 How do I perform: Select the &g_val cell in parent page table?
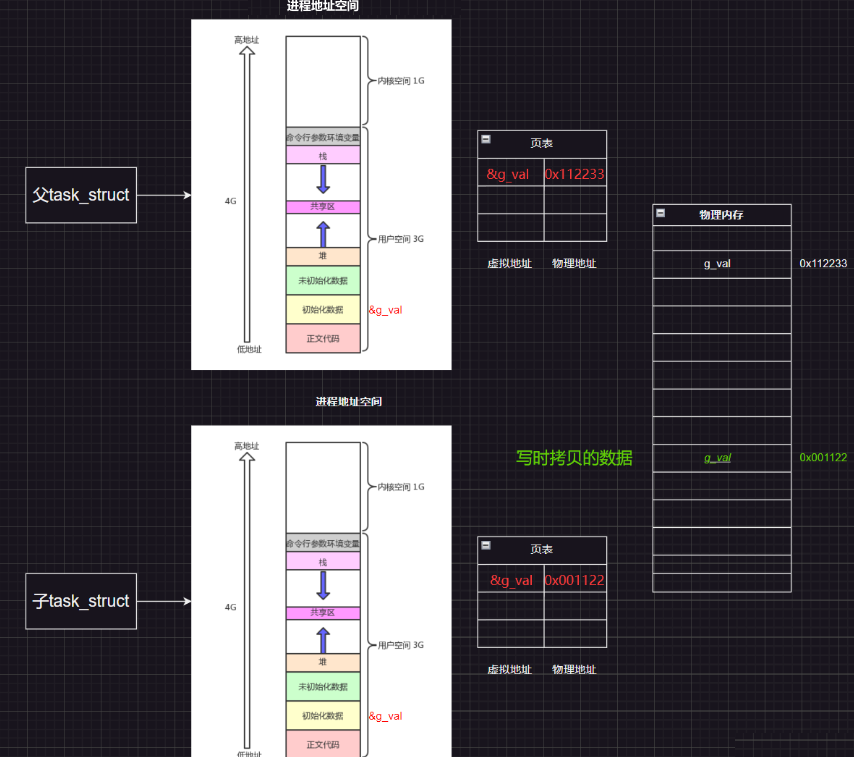tap(511, 174)
